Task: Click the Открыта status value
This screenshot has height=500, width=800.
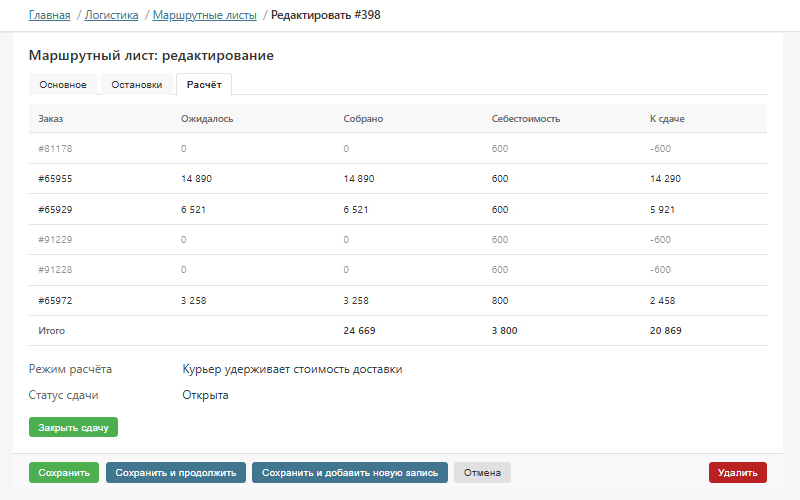Action: click(x=205, y=395)
